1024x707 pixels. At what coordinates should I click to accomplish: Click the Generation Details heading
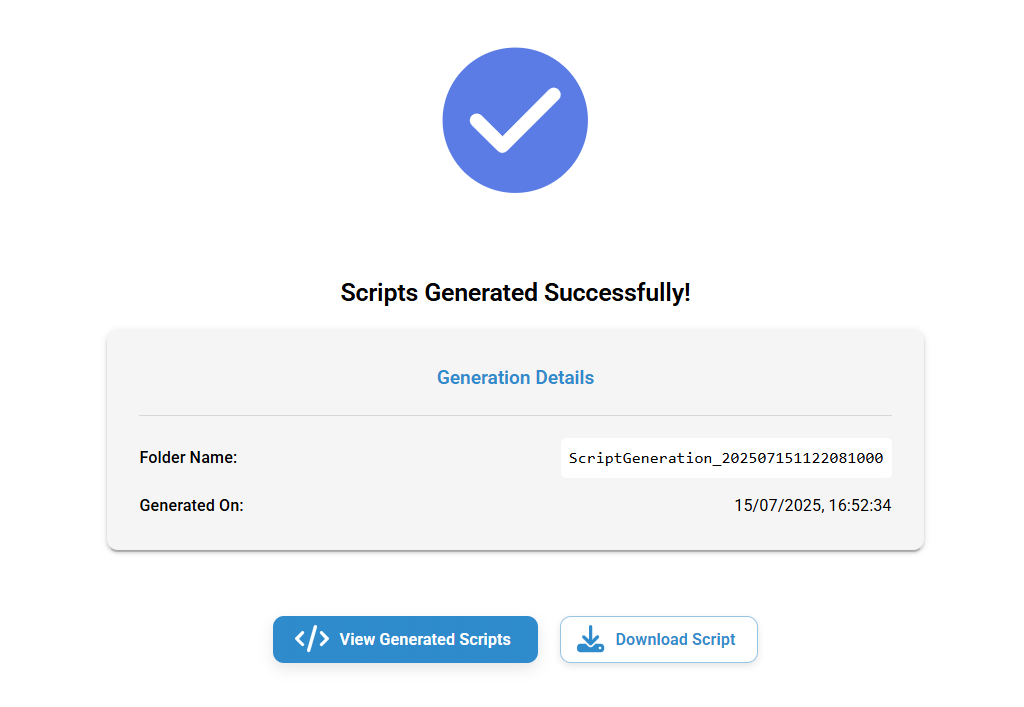click(x=515, y=377)
